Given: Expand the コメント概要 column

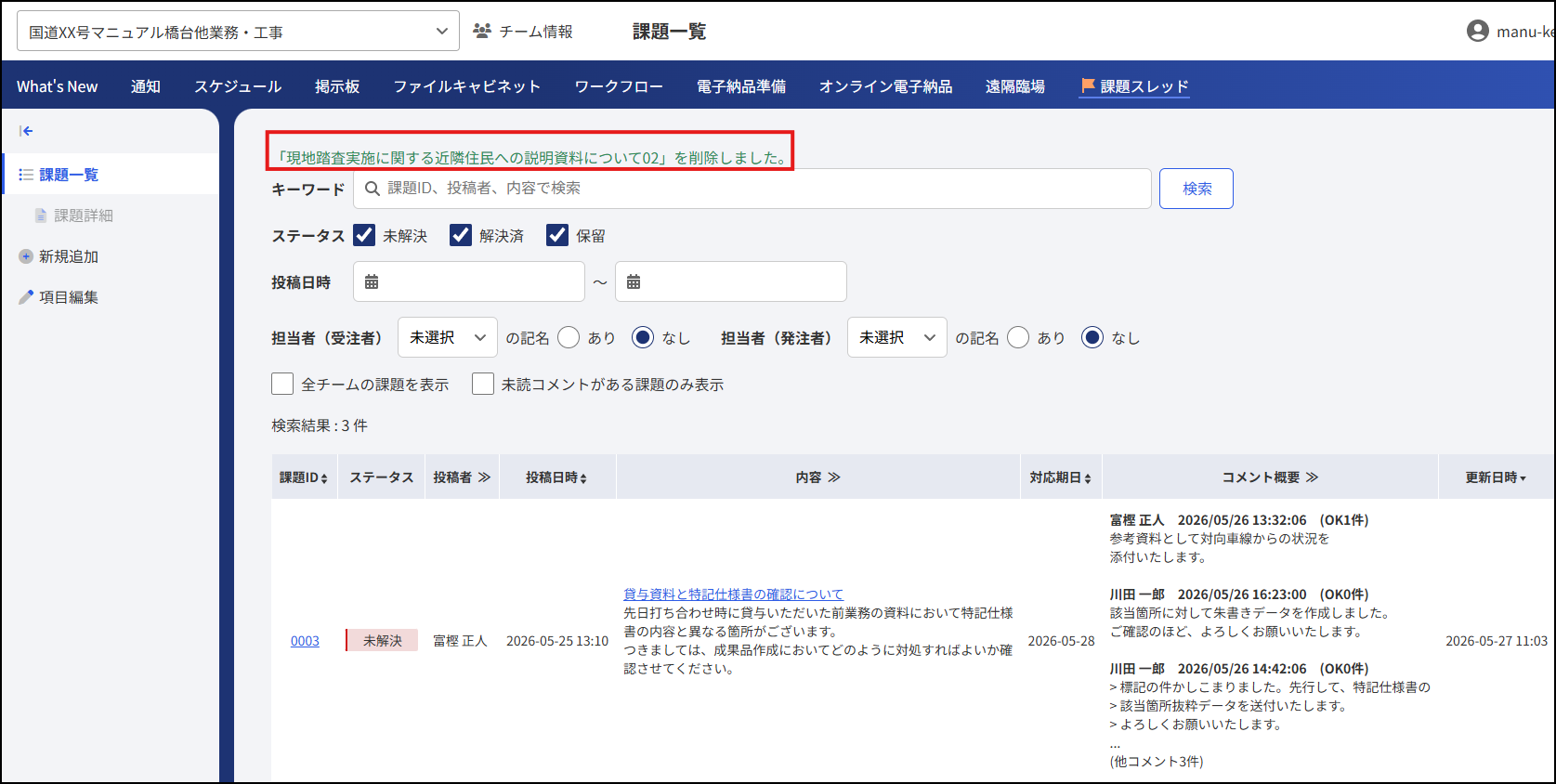Looking at the screenshot, I should (x=1312, y=477).
